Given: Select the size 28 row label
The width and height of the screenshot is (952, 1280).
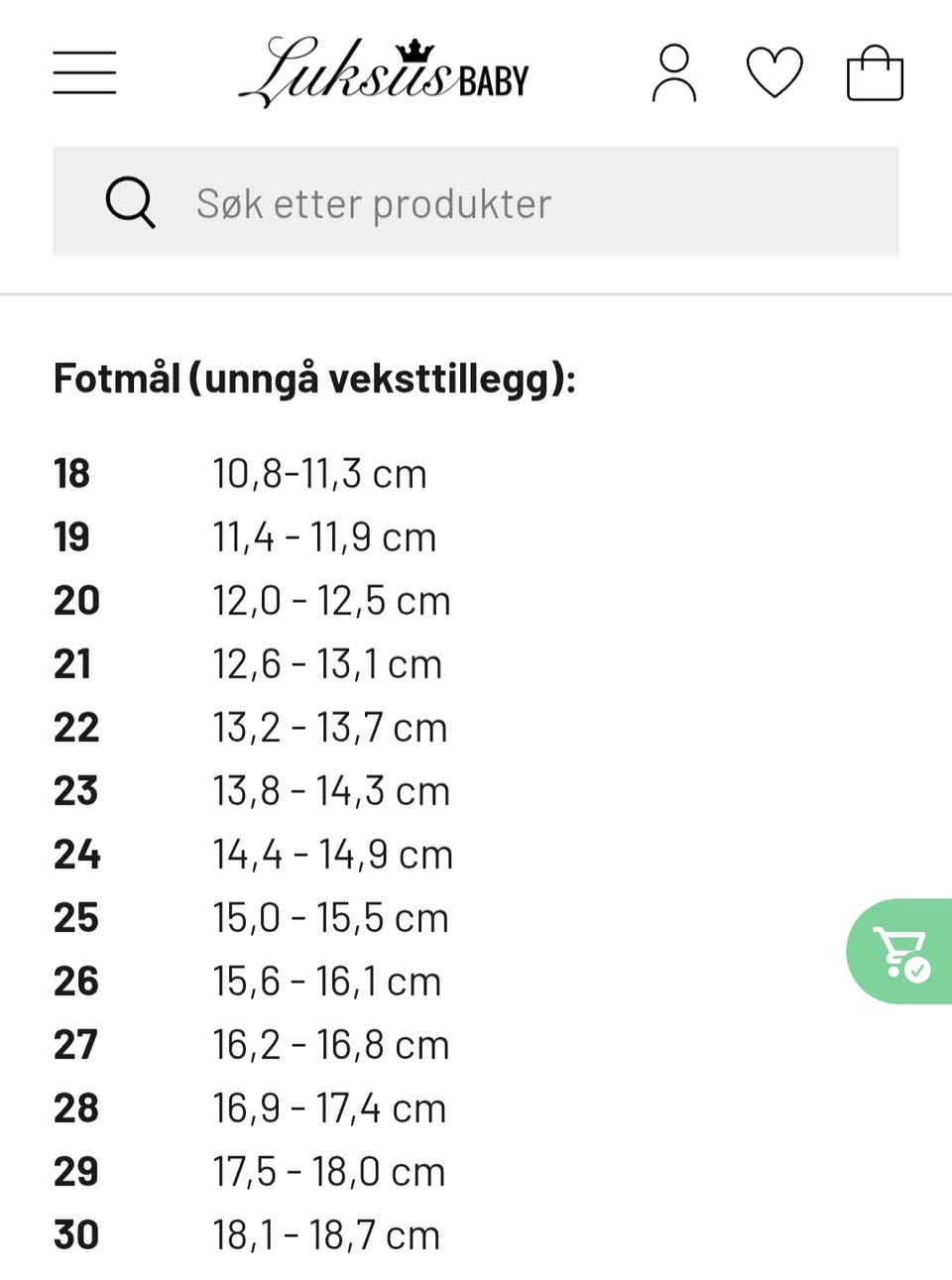Looking at the screenshot, I should click(x=76, y=1108).
